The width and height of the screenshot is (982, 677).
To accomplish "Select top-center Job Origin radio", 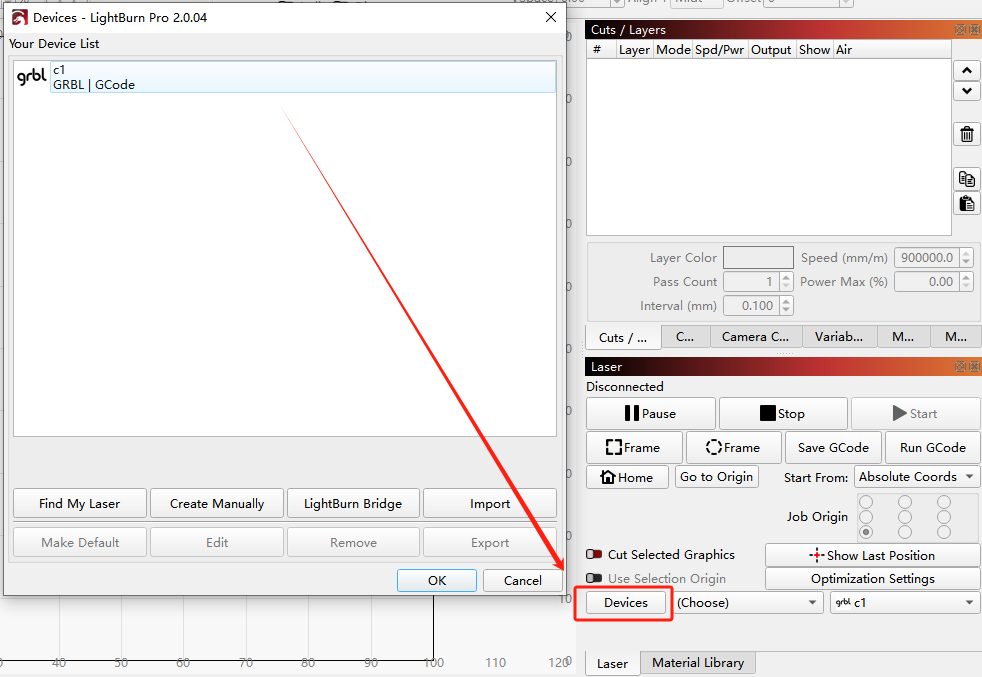I will point(905,502).
